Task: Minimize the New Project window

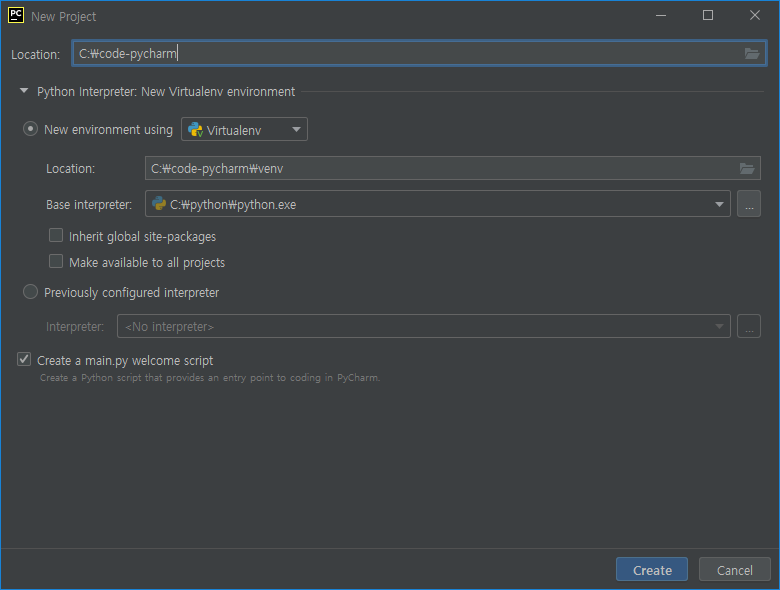Action: (x=661, y=16)
